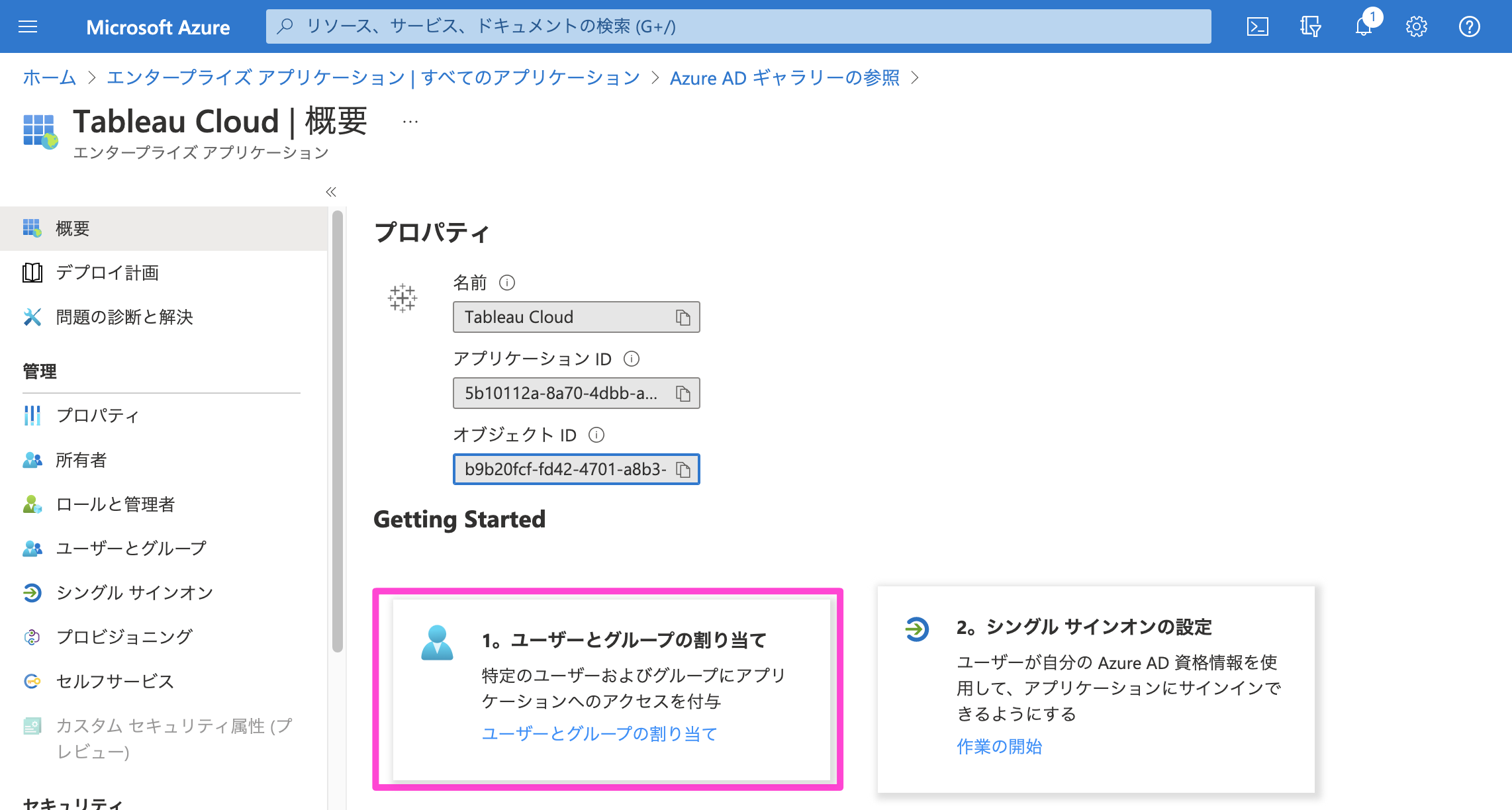Select シングル サインオン in the sidebar
This screenshot has height=810, width=1512.
pos(133,592)
